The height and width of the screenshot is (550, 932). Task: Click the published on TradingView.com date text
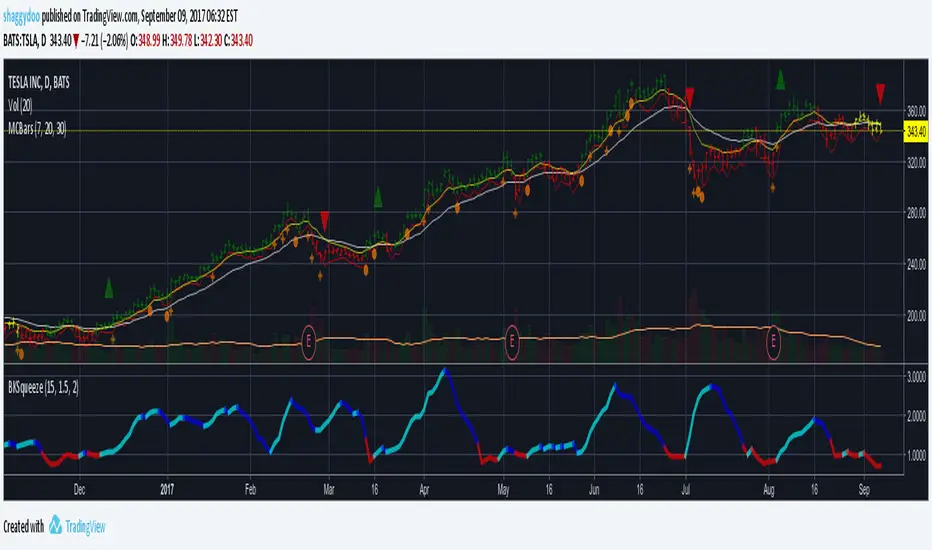tap(140, 17)
